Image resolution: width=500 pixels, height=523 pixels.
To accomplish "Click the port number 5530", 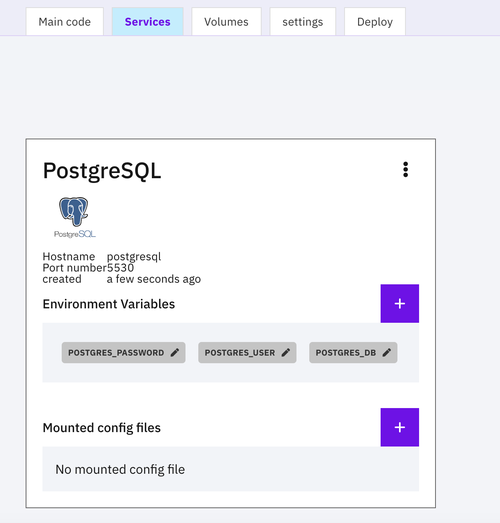I will 120,268.
